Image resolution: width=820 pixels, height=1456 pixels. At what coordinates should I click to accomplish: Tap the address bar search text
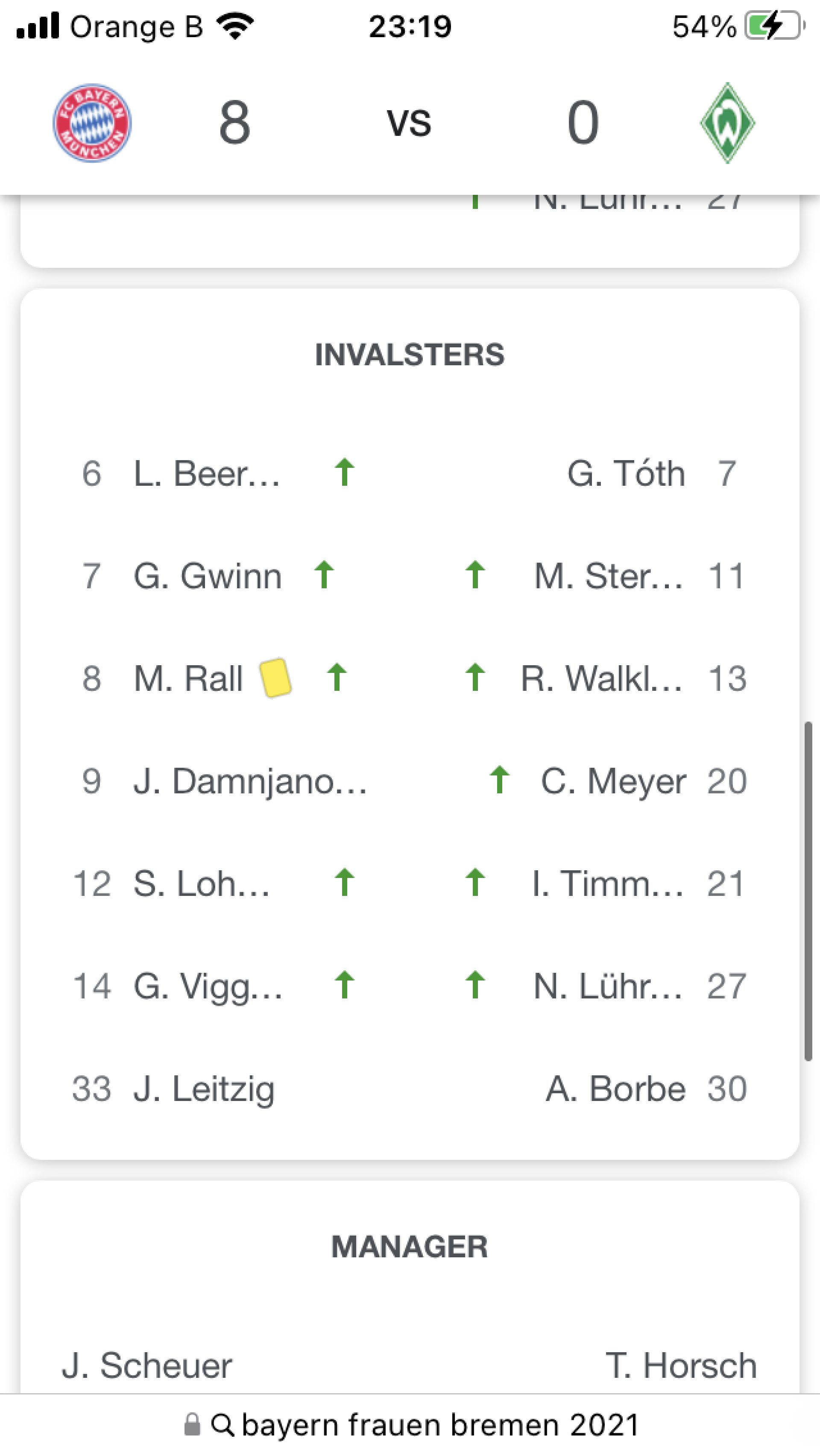[x=441, y=1425]
